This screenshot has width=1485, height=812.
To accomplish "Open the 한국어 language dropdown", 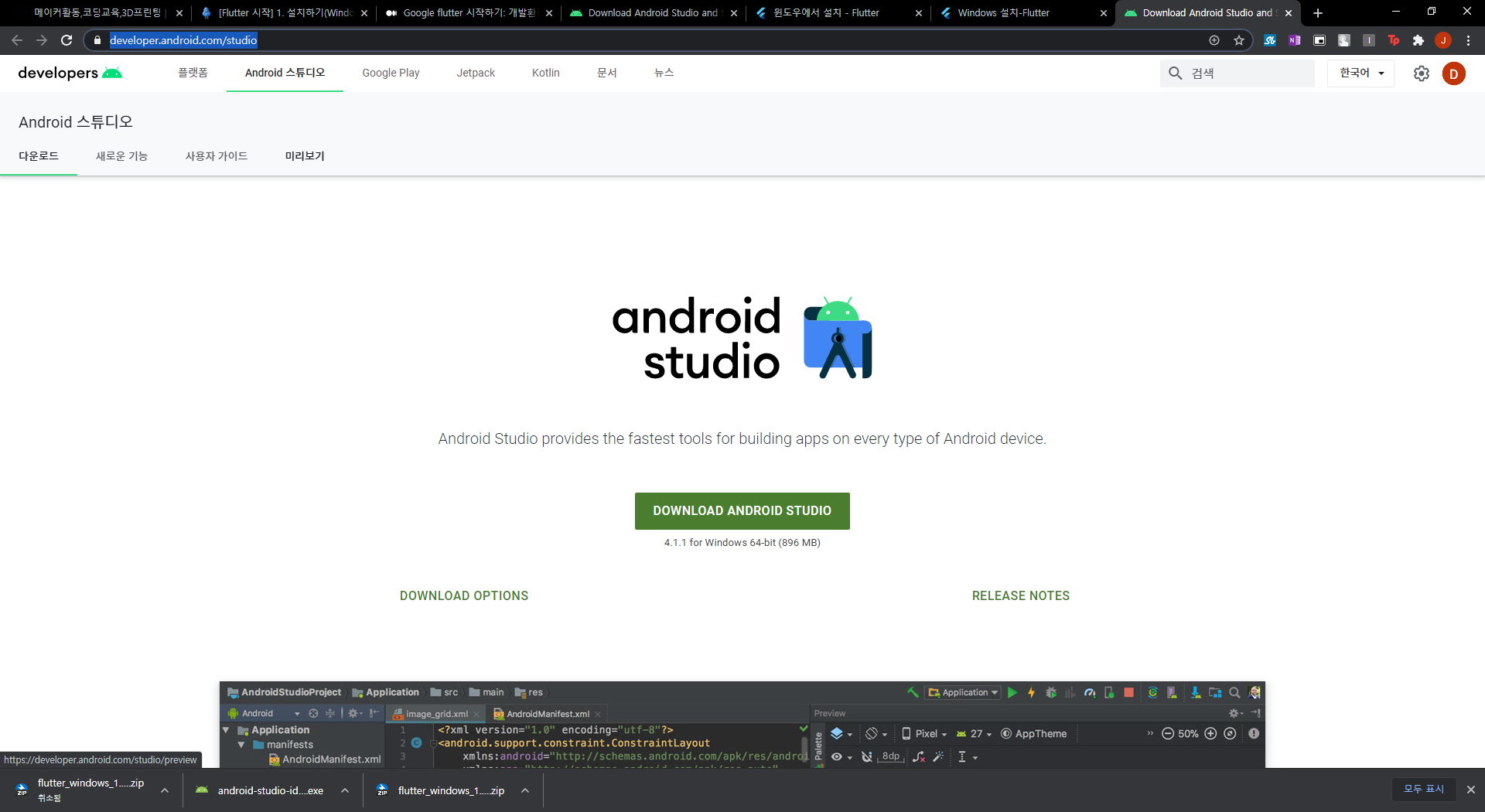I will tap(1361, 73).
